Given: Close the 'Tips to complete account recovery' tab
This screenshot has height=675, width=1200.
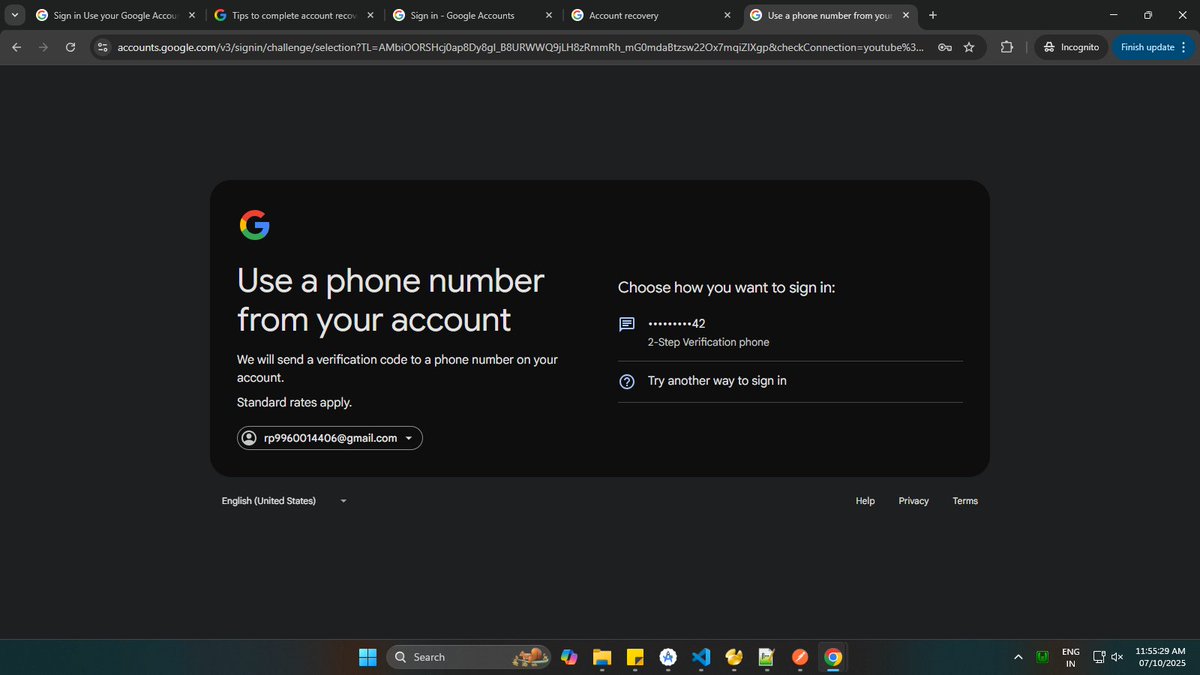Looking at the screenshot, I should 370,15.
